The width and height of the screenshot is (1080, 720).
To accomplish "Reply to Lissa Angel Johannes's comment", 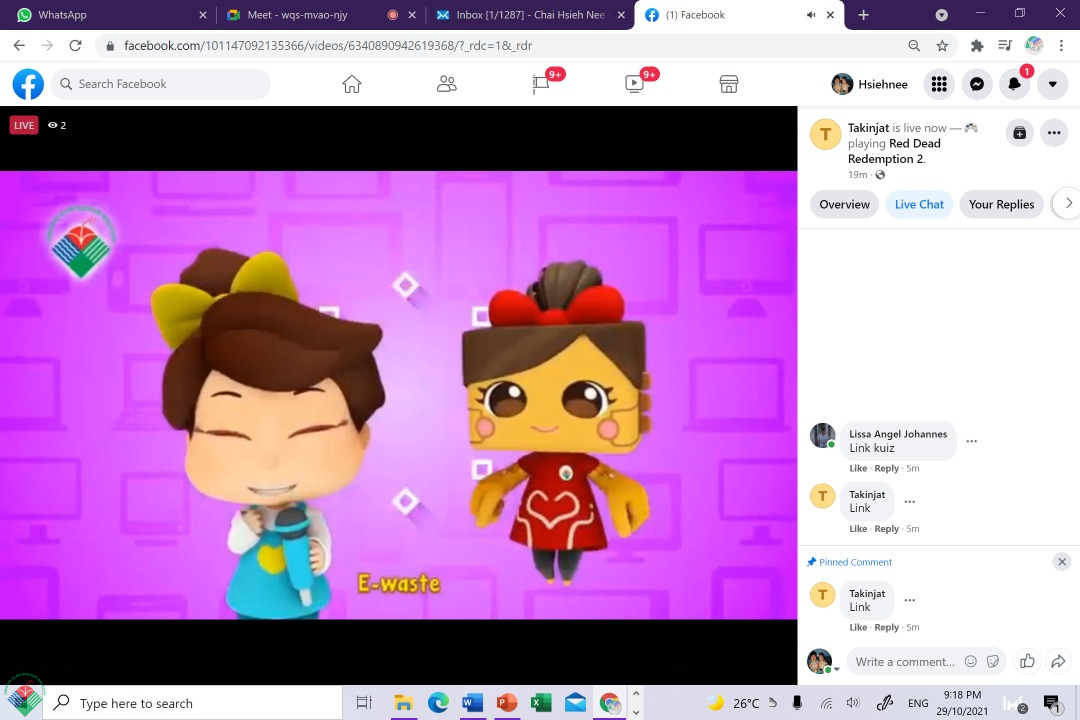I will 886,469.
